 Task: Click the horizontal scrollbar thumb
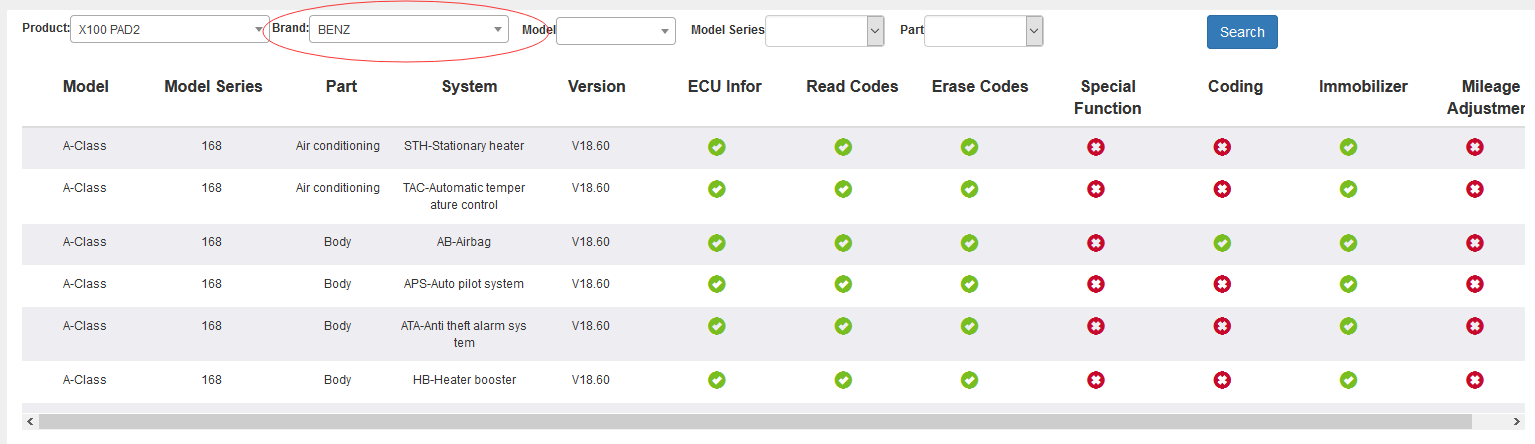point(755,422)
